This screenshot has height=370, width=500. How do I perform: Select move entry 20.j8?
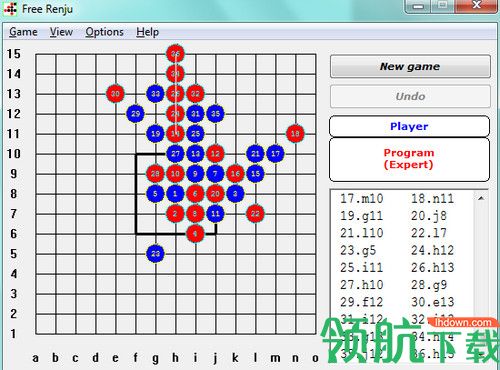click(x=429, y=216)
